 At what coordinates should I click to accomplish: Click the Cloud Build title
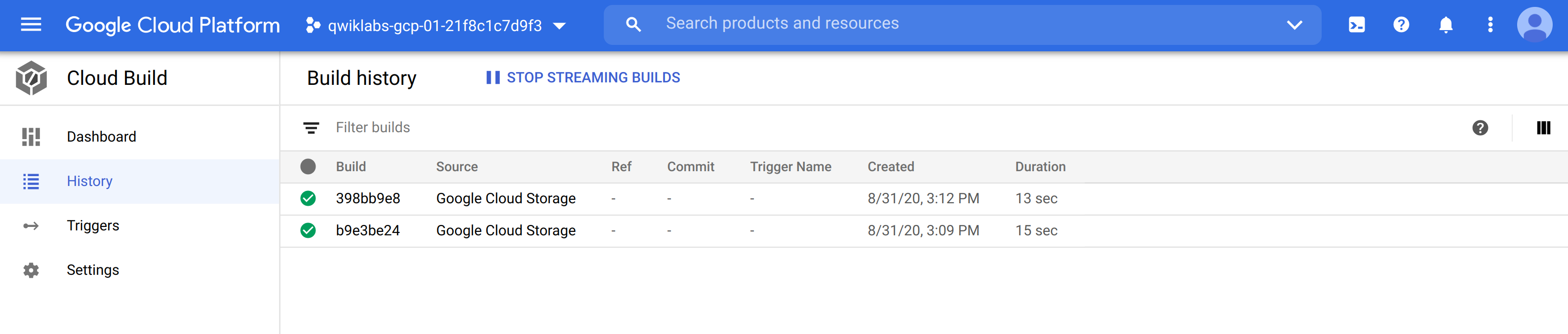click(x=117, y=78)
